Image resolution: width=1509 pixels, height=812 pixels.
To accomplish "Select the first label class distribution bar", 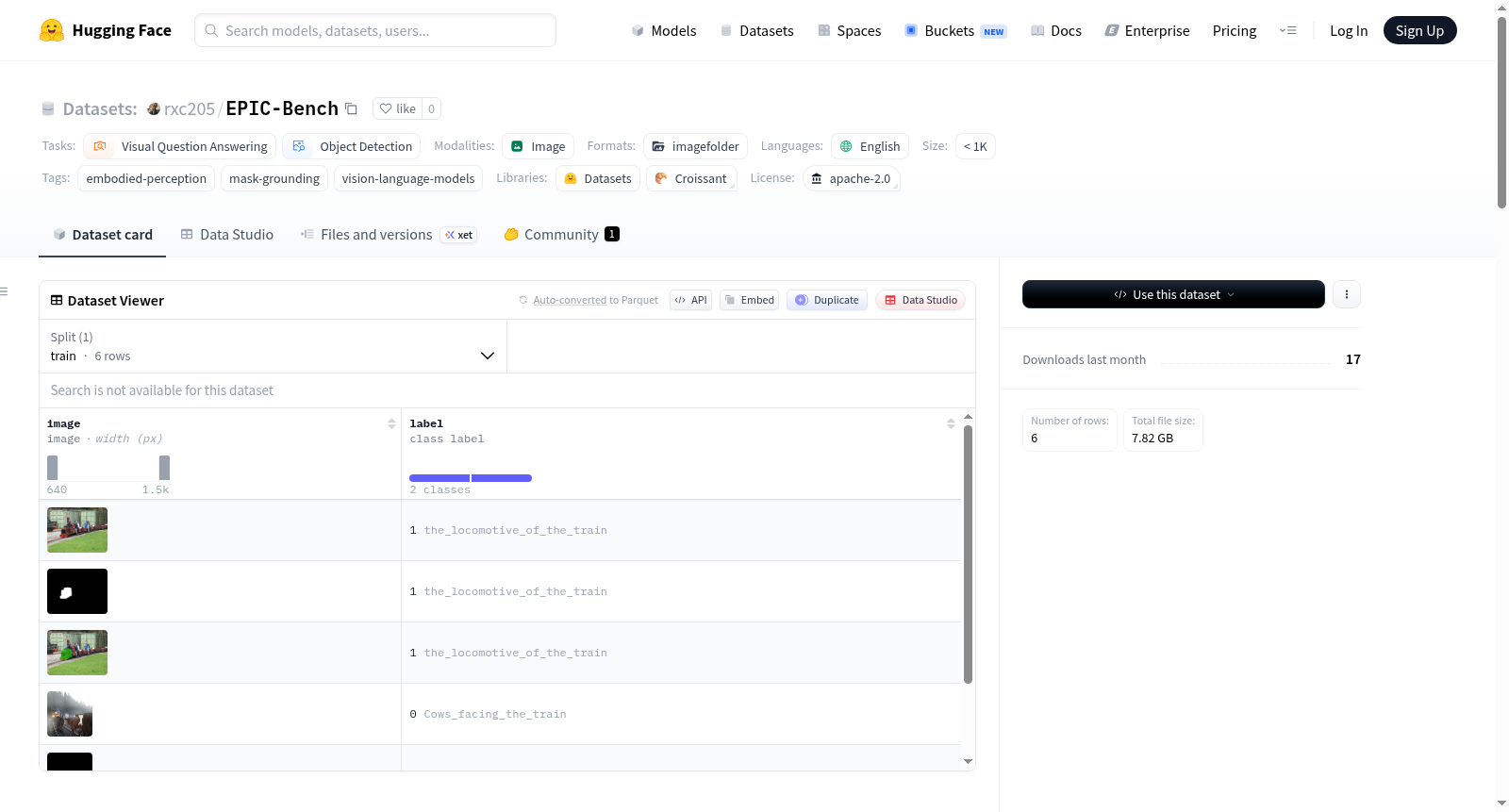I will click(x=439, y=478).
